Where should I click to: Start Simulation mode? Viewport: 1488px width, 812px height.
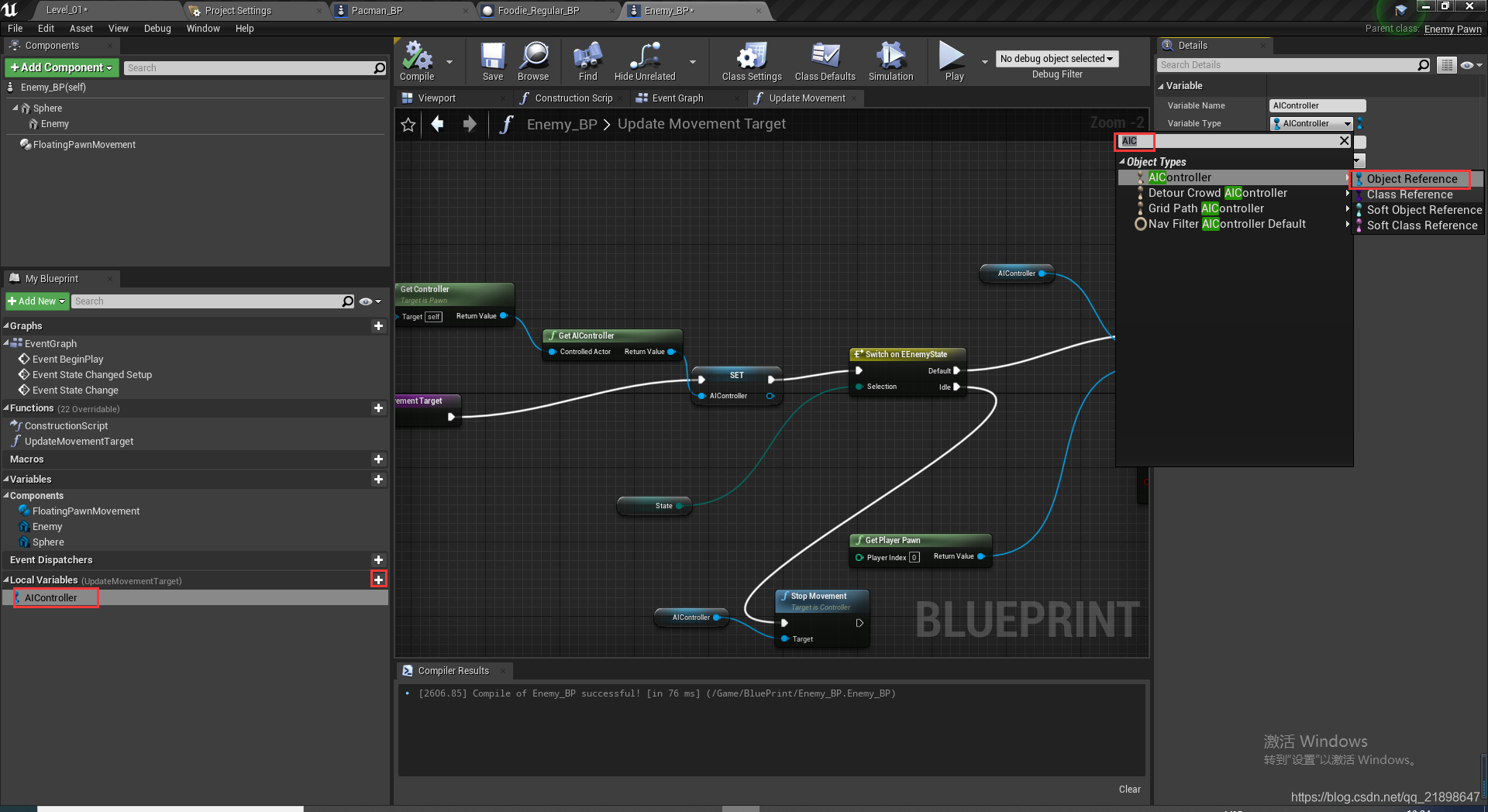891,61
